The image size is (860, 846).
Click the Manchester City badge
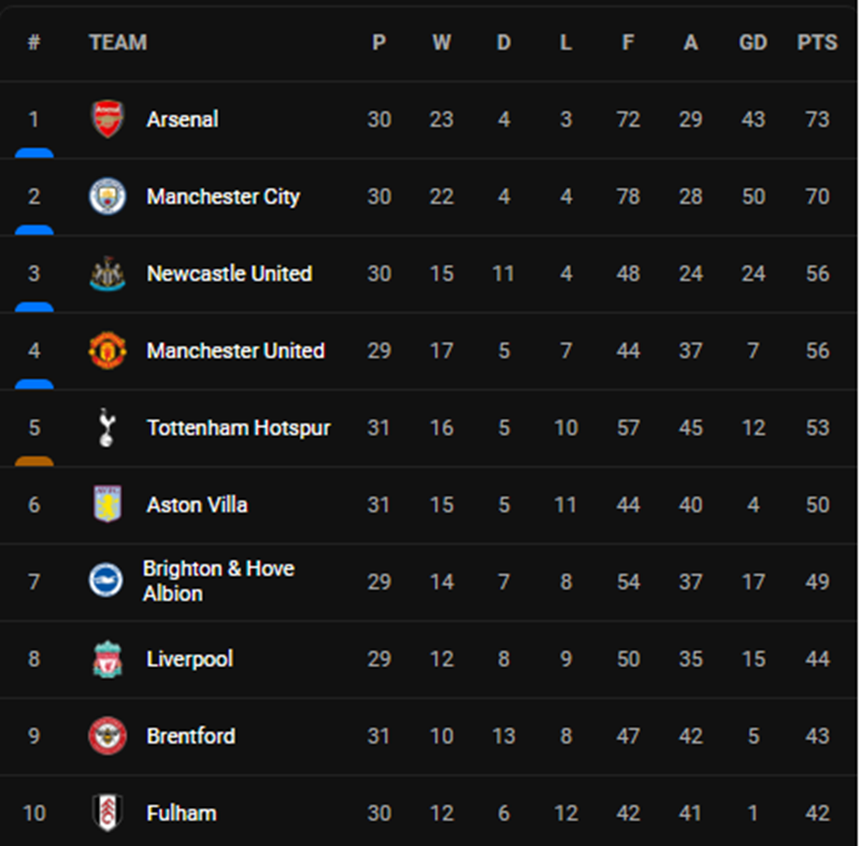pos(107,196)
